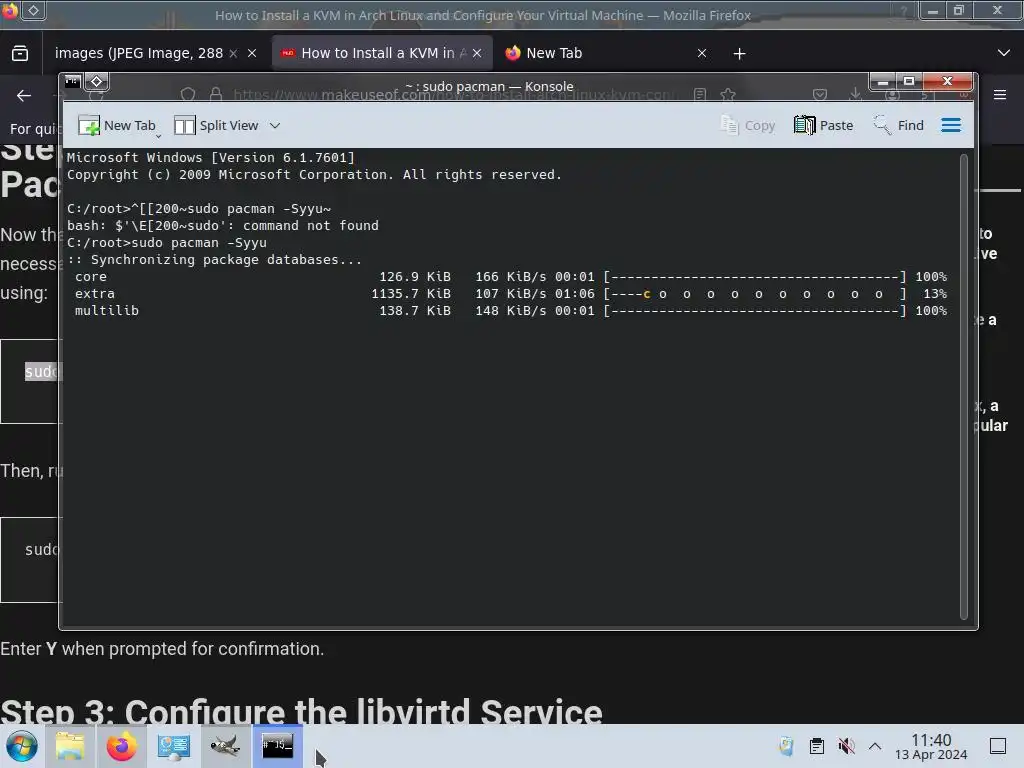Mute the images JPEG tab audio icon
1024x768 pixels.
point(233,54)
